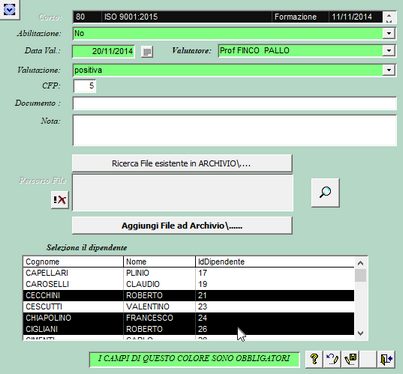Click the red X clear path button

(60, 200)
